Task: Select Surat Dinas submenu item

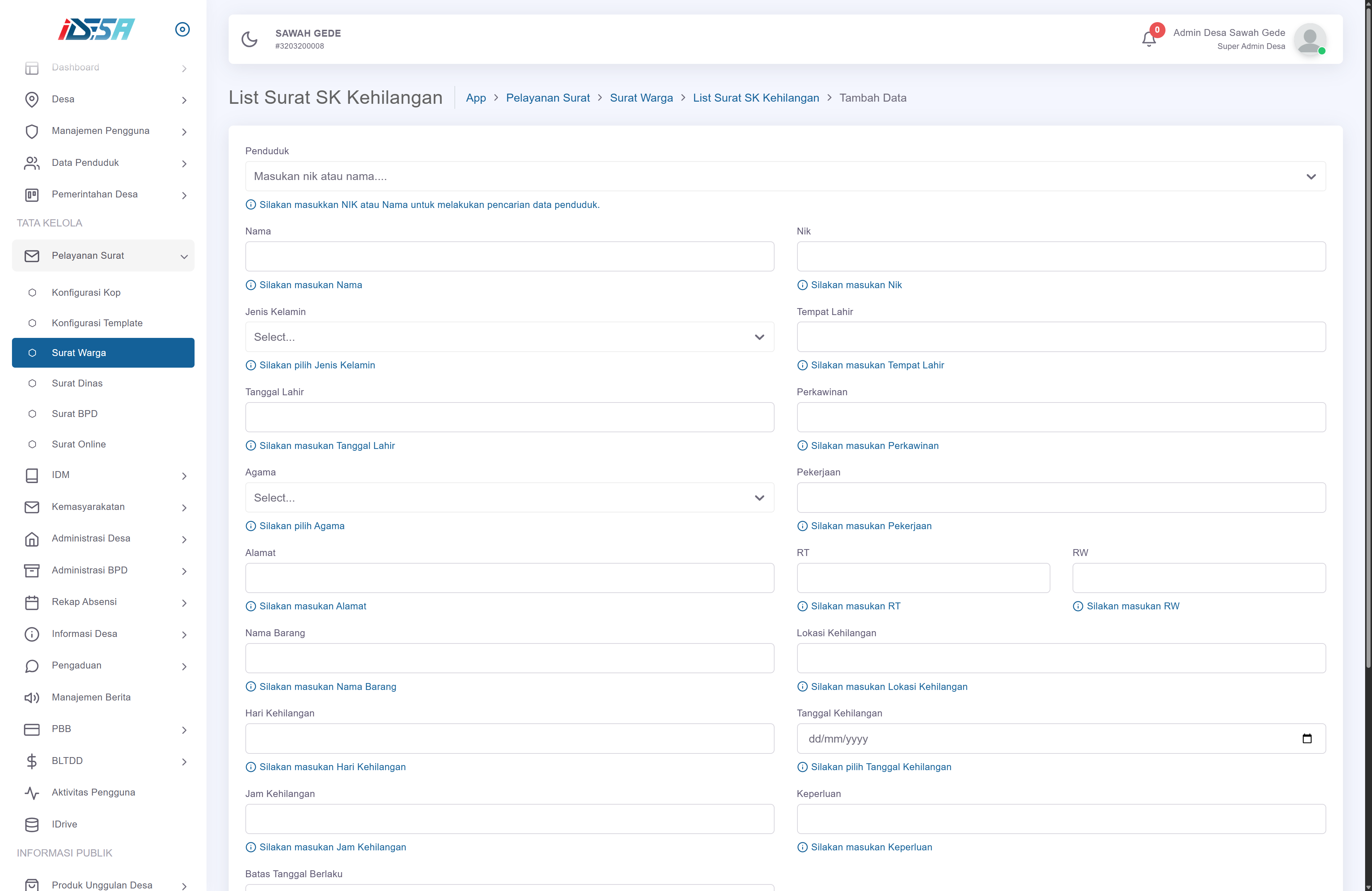Action: [x=77, y=383]
